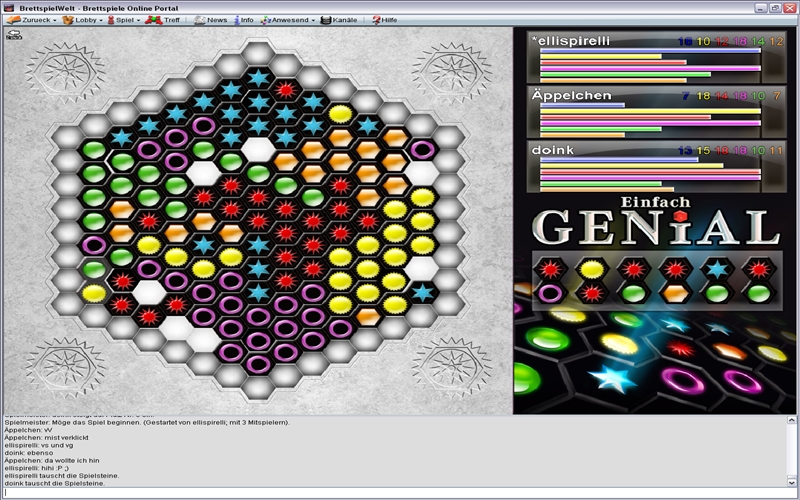
Task: Click empty white hex above lone blue star at right
Action: [422, 269]
